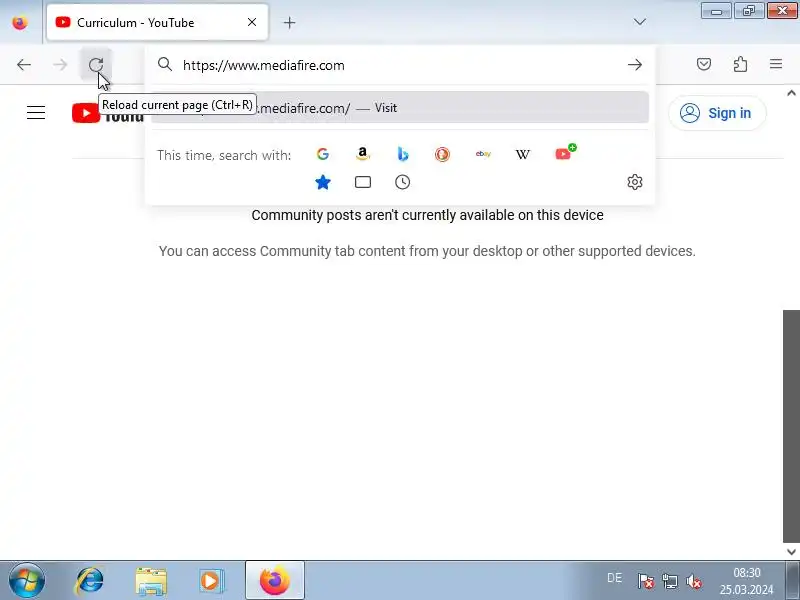Open the Firefox application menu

(x=776, y=64)
